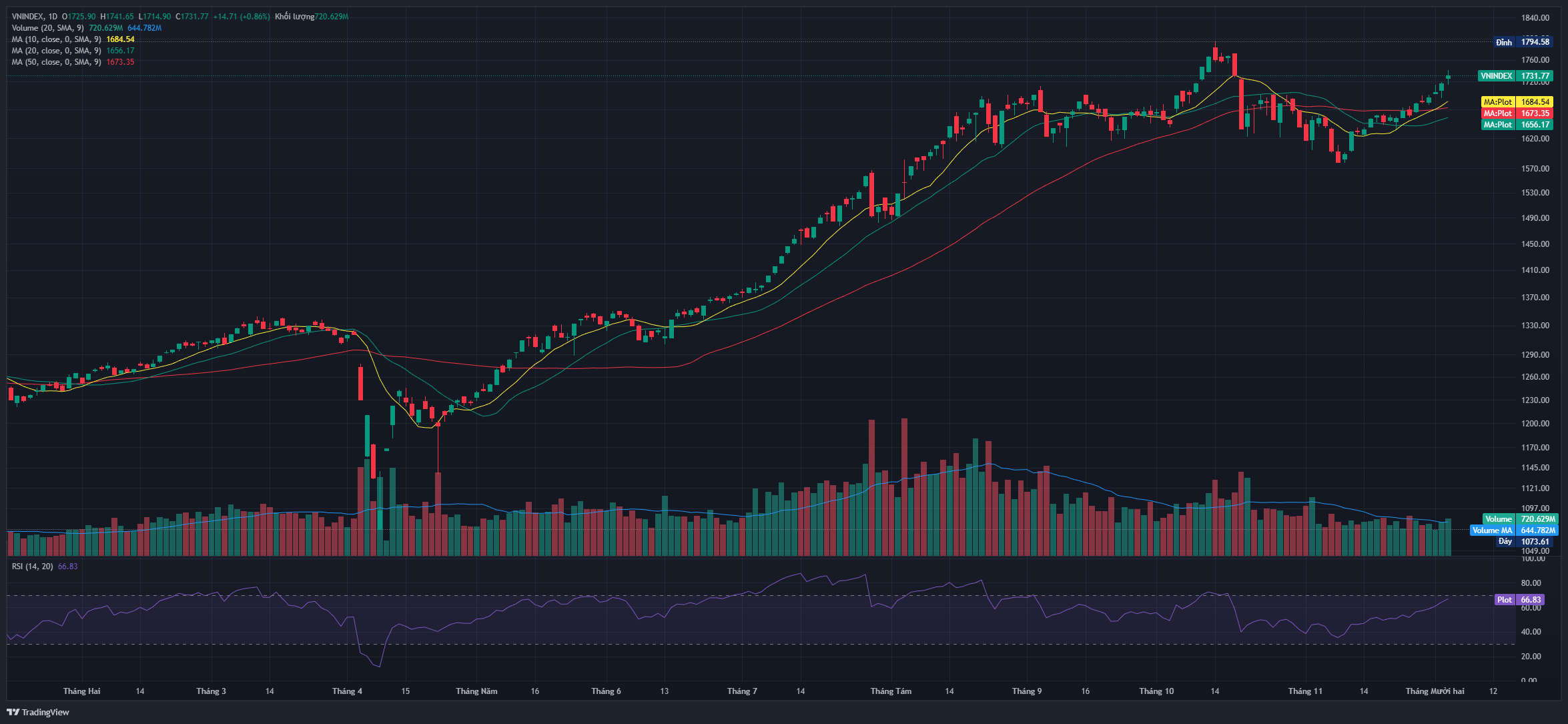The image size is (1568, 724).
Task: Click the 1840.00 price scale value
Action: pos(1535,18)
